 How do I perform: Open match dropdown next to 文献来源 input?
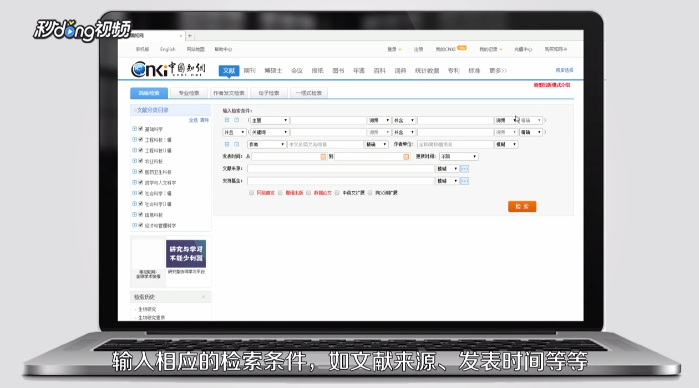coord(447,169)
